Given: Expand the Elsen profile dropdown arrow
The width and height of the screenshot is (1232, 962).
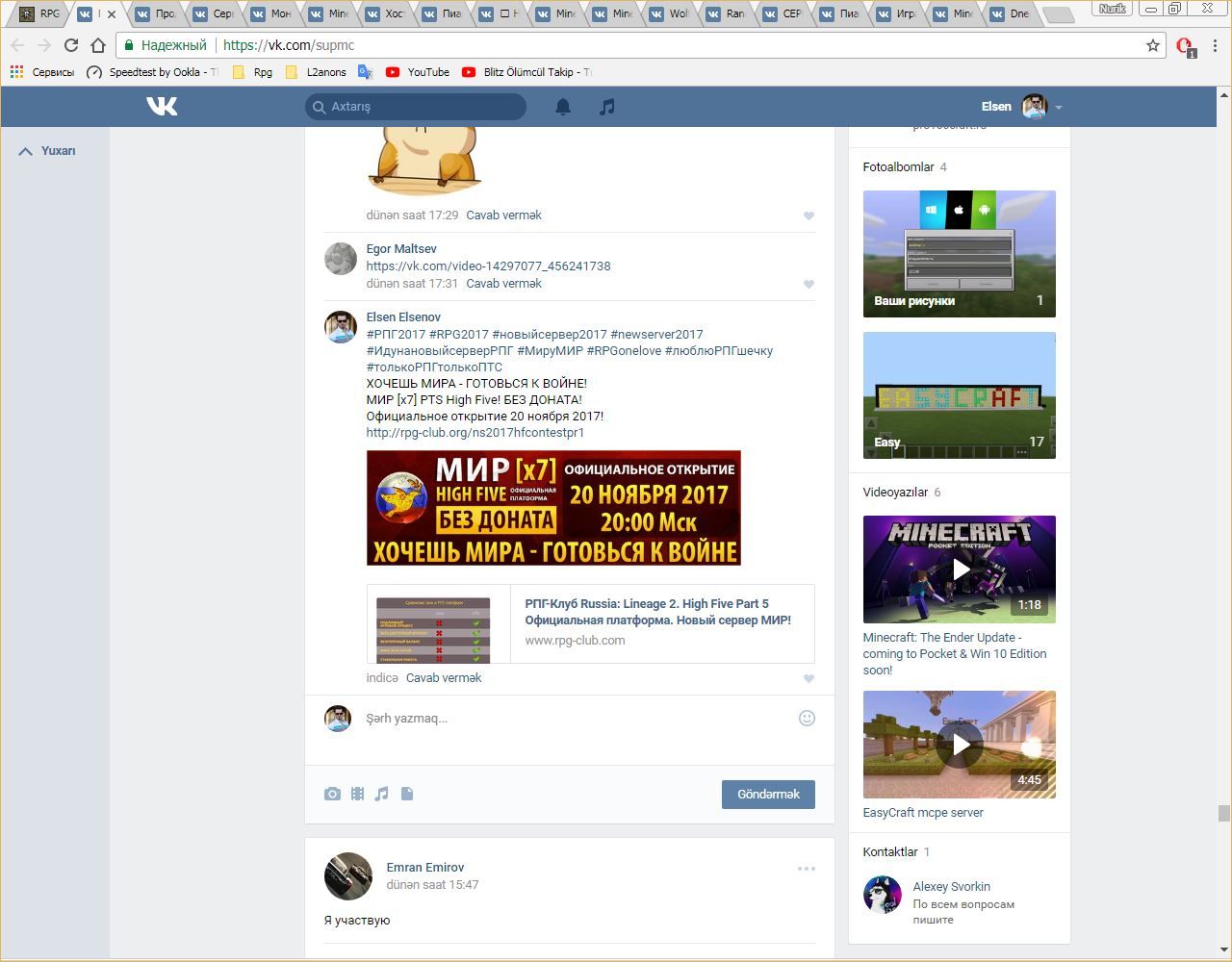Looking at the screenshot, I should [x=1058, y=108].
